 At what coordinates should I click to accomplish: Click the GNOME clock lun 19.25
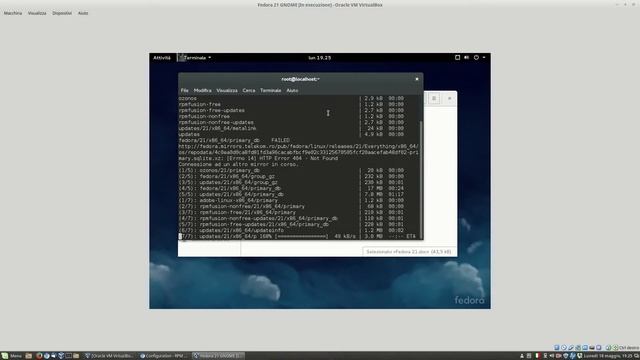[320, 58]
